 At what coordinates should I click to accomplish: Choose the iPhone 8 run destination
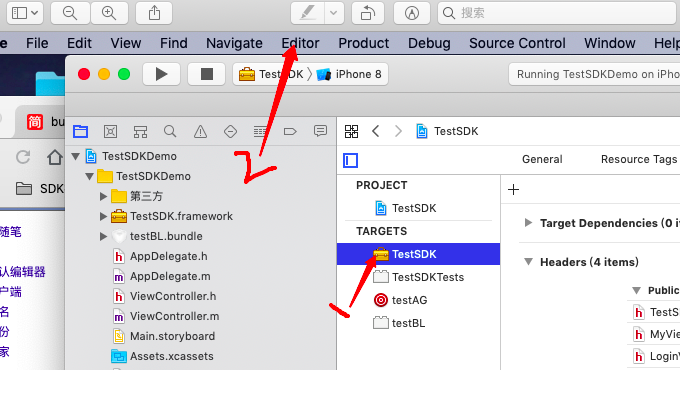click(x=350, y=74)
